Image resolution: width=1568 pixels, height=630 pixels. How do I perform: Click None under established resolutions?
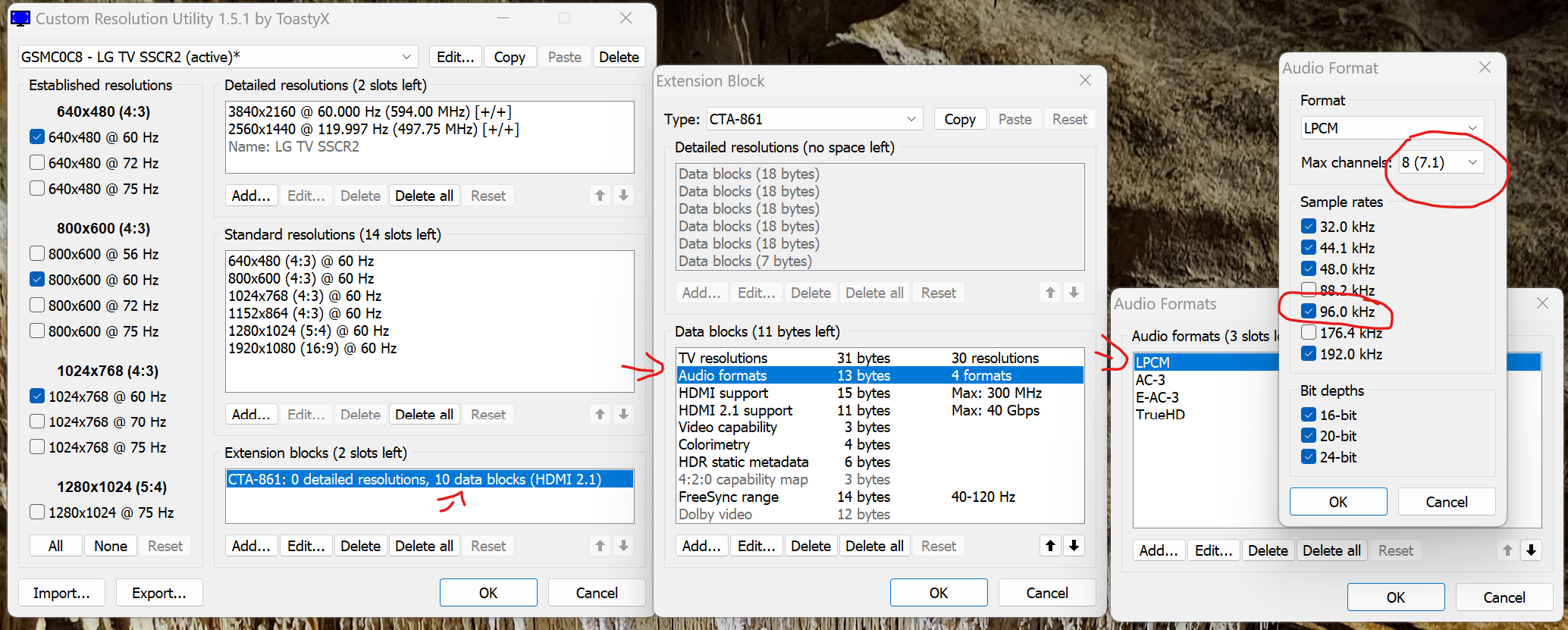pyautogui.click(x=111, y=546)
